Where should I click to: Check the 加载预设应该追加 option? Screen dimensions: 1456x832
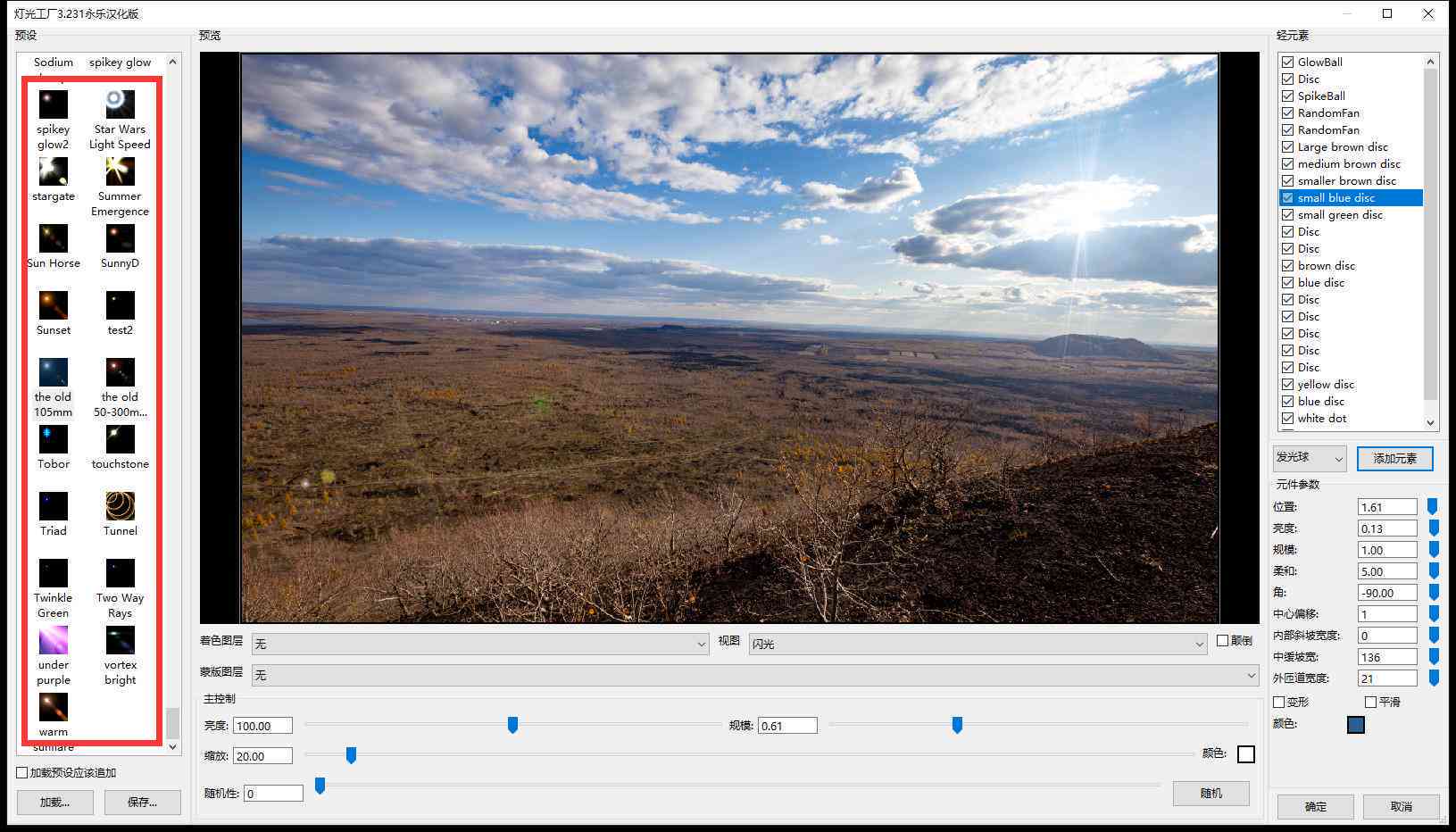pos(22,773)
